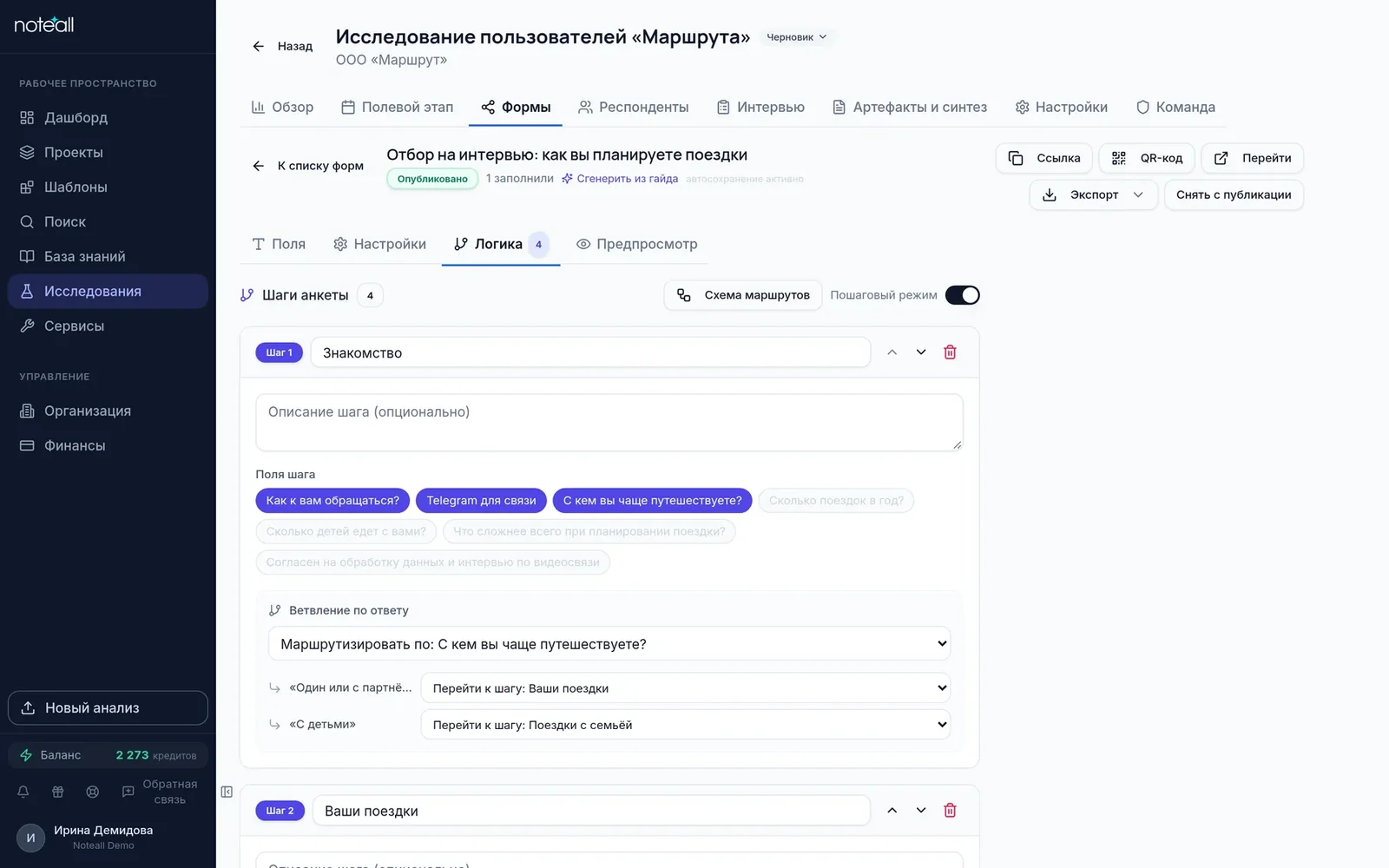The width and height of the screenshot is (1389, 868).
Task: Click gift icon in sidebar footer
Action: pos(58,792)
